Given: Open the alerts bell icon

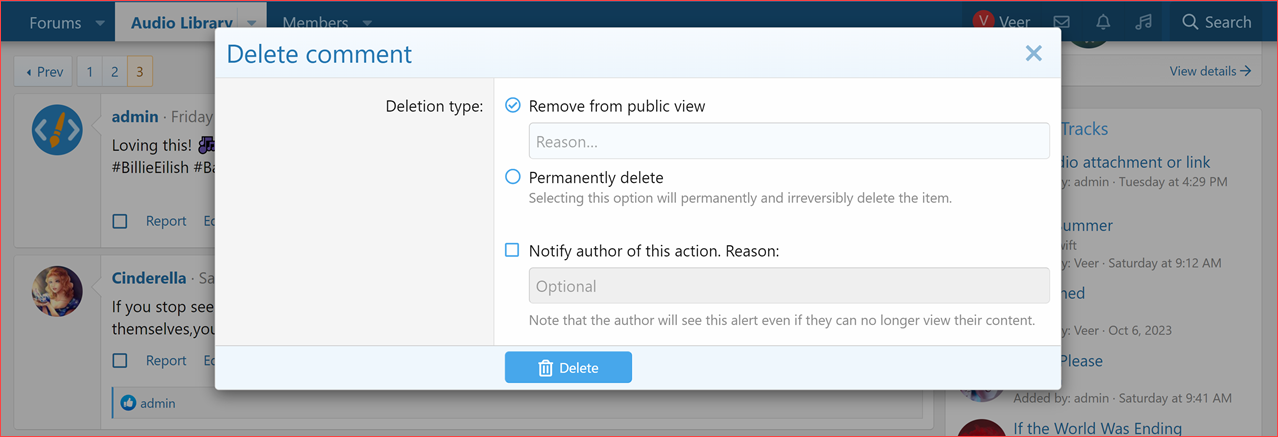Looking at the screenshot, I should pyautogui.click(x=1103, y=22).
